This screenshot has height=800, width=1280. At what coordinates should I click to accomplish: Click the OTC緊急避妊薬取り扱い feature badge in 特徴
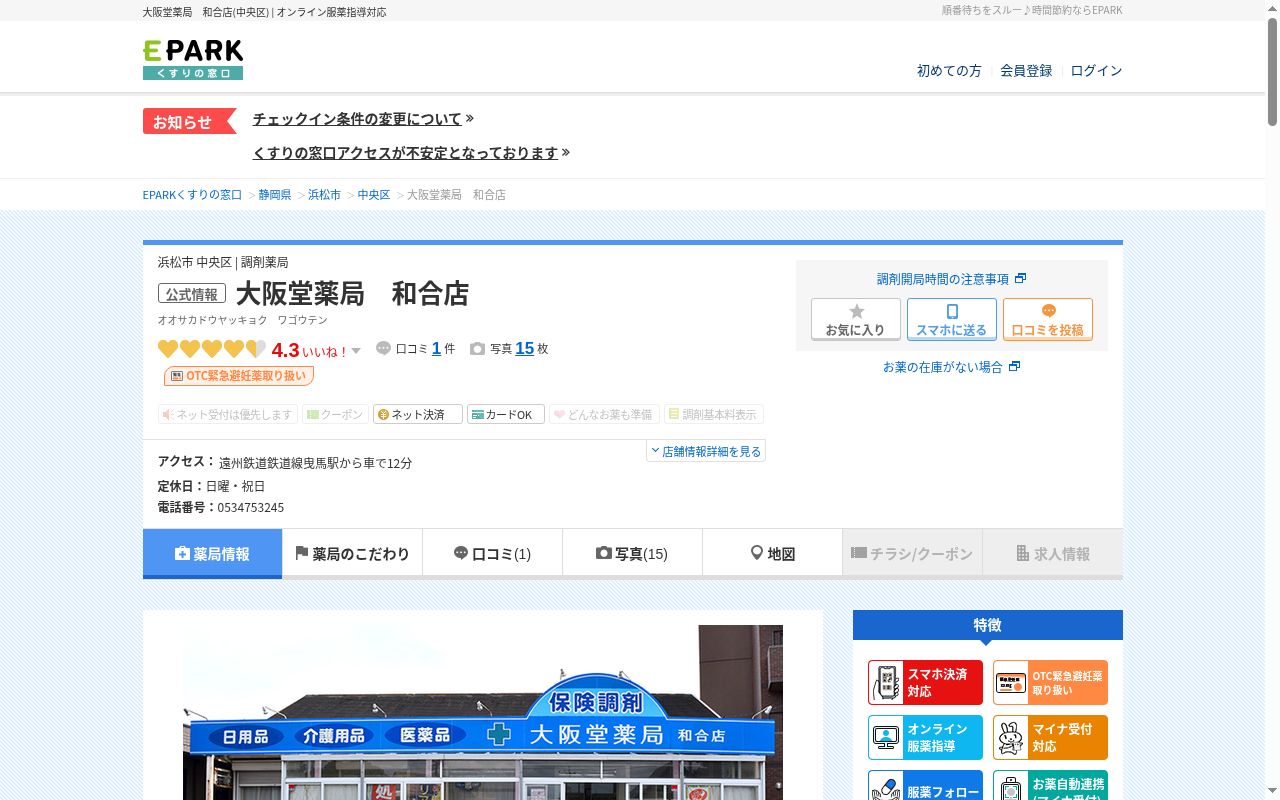[x=1050, y=683]
